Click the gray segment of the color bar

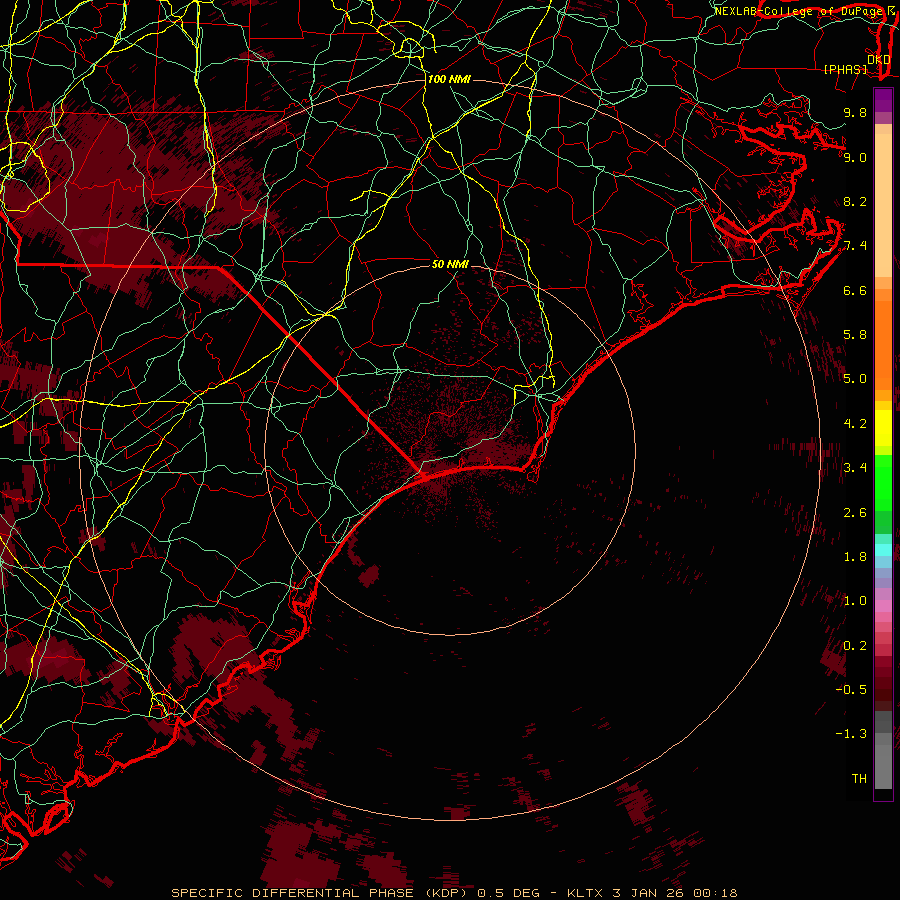point(883,761)
